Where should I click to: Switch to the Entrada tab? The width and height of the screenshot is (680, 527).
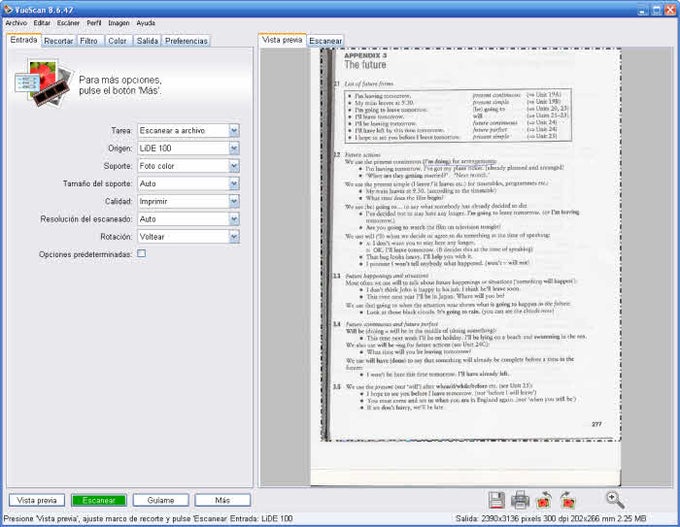coord(24,40)
